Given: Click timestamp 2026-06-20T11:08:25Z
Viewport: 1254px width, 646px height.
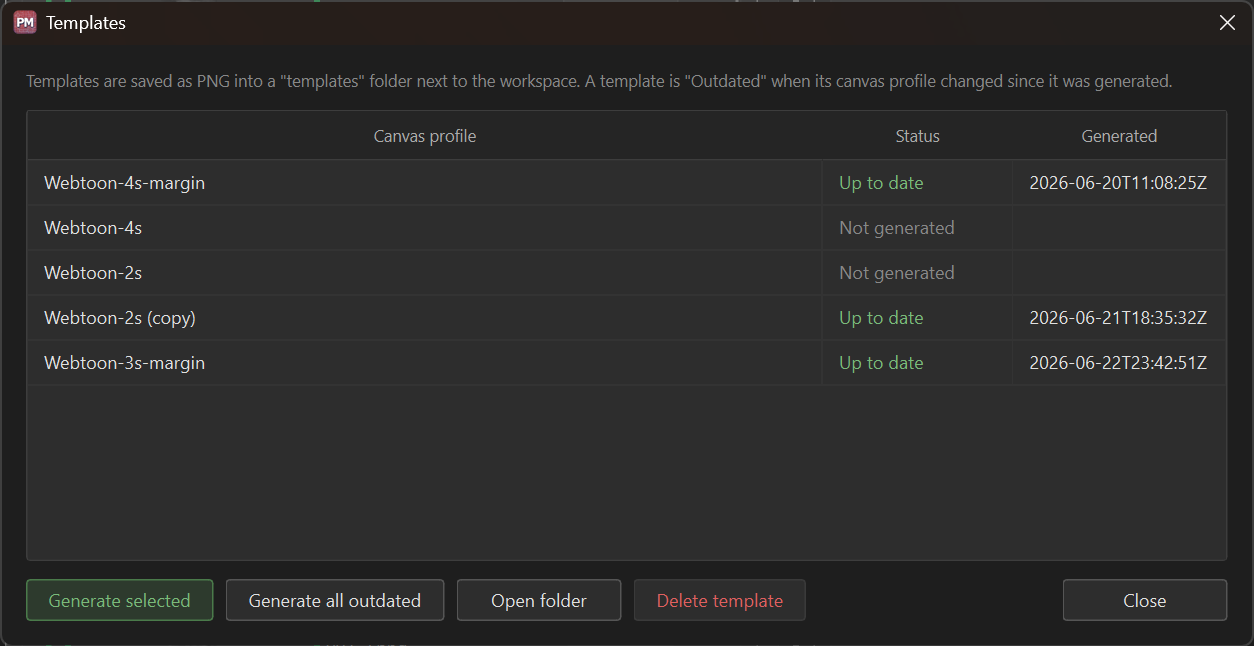Looking at the screenshot, I should pos(1118,183).
